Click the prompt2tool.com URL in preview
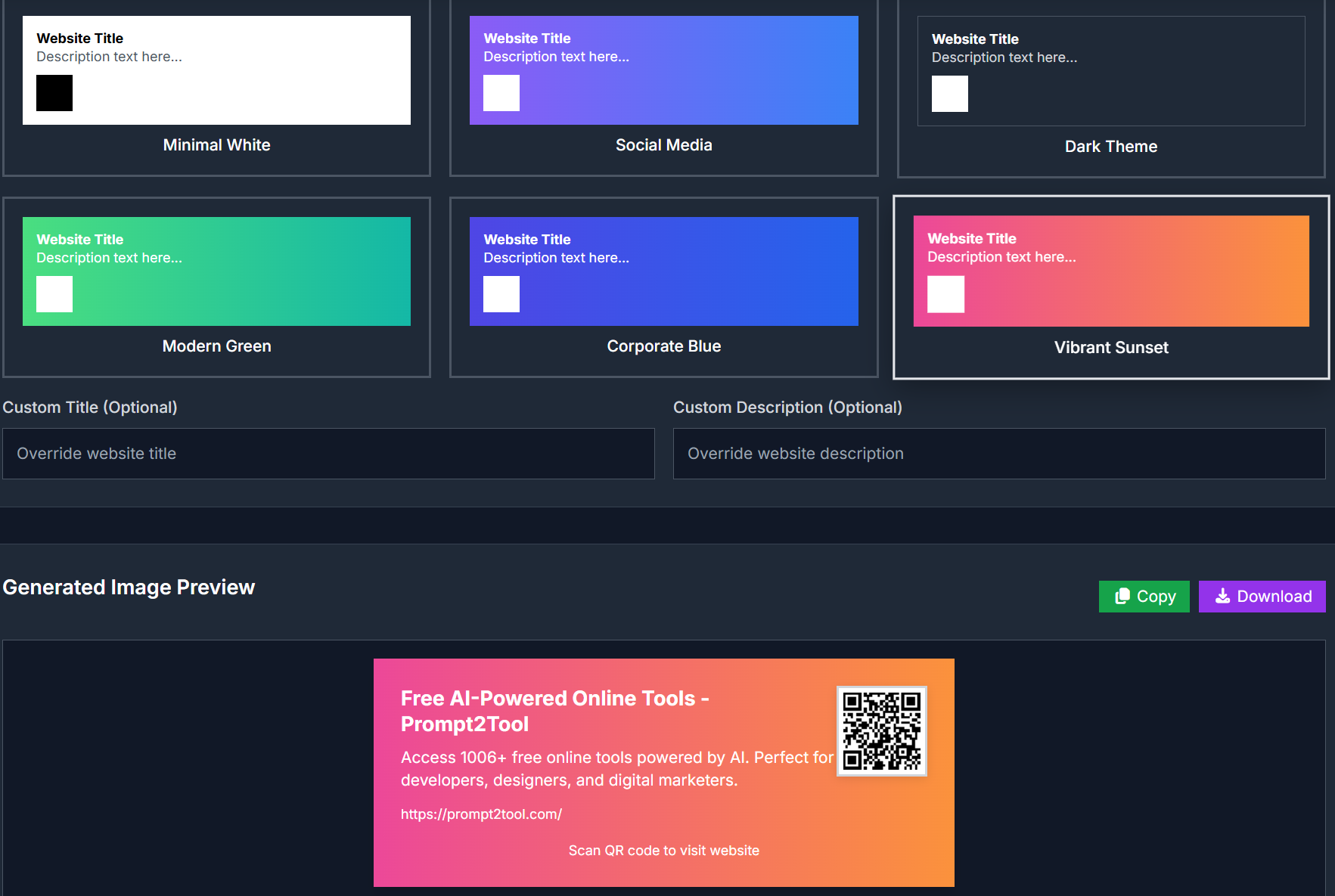Screen dimensions: 1335x896 click(x=481, y=814)
